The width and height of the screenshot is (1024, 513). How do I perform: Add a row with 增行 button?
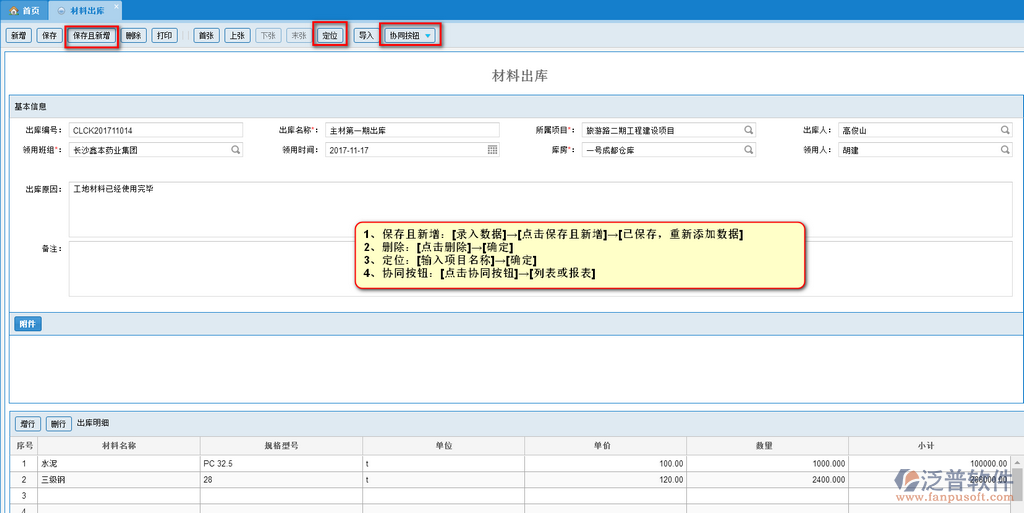[28, 423]
